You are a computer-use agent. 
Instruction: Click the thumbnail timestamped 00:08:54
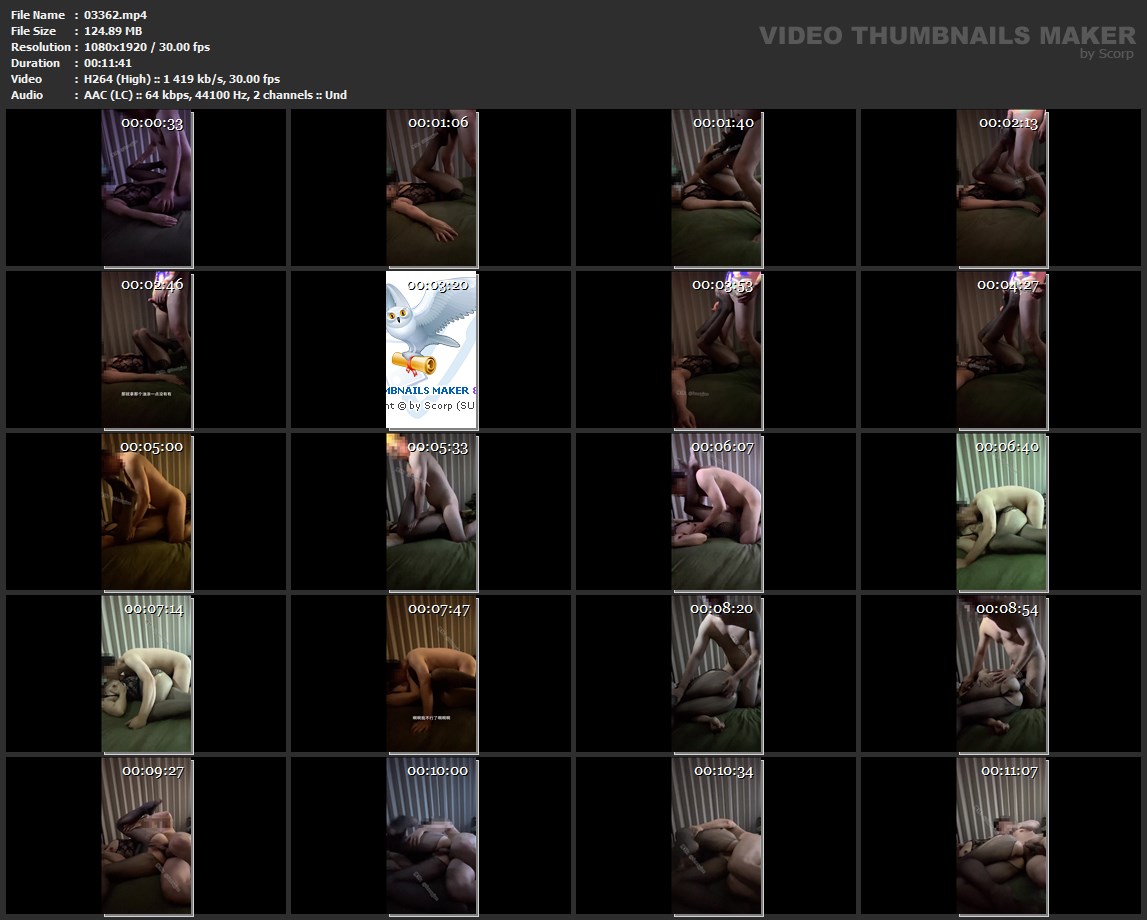click(1002, 674)
